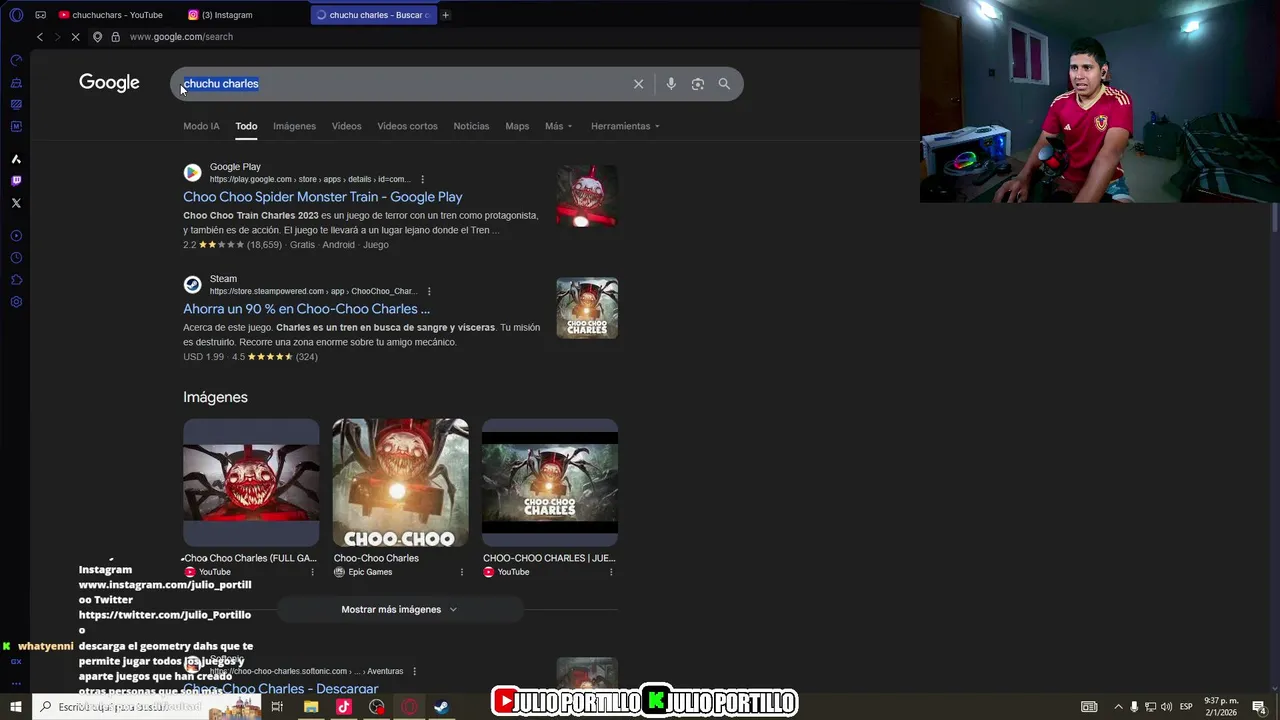This screenshot has height=720, width=1280.
Task: Open the Videos cortos results tab
Action: pyautogui.click(x=407, y=126)
